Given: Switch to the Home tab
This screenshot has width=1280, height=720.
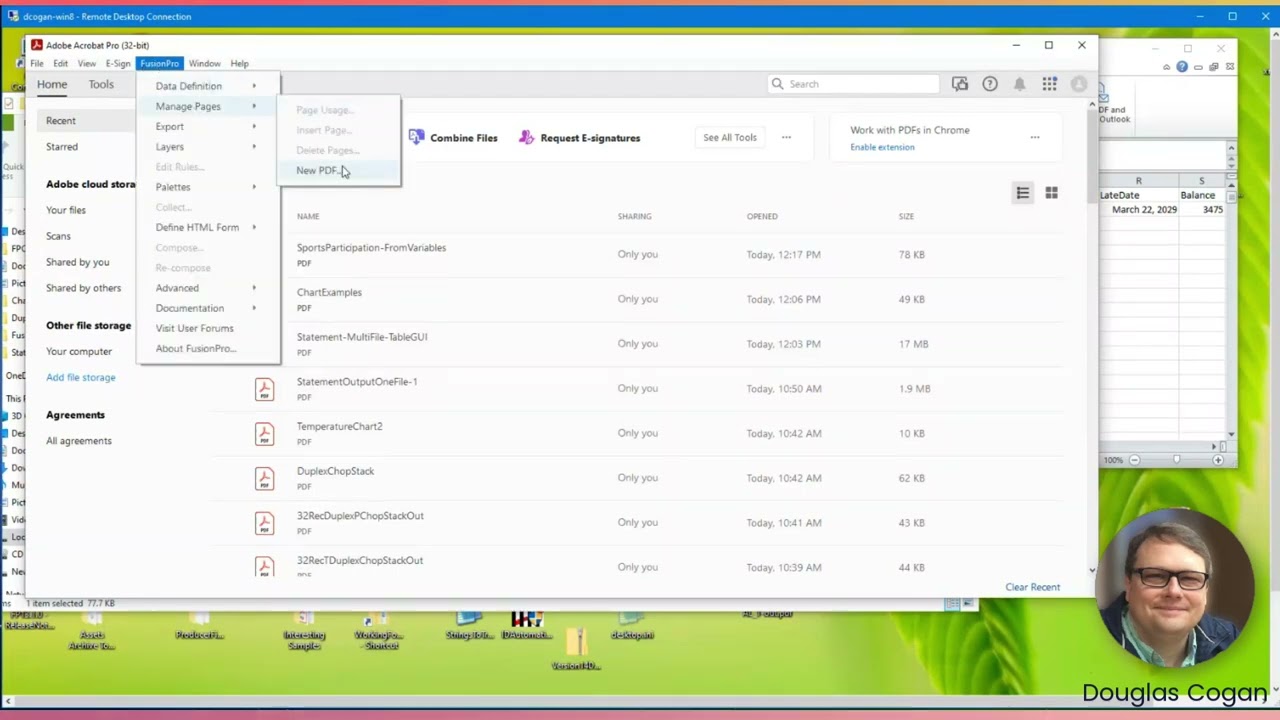Looking at the screenshot, I should (52, 84).
